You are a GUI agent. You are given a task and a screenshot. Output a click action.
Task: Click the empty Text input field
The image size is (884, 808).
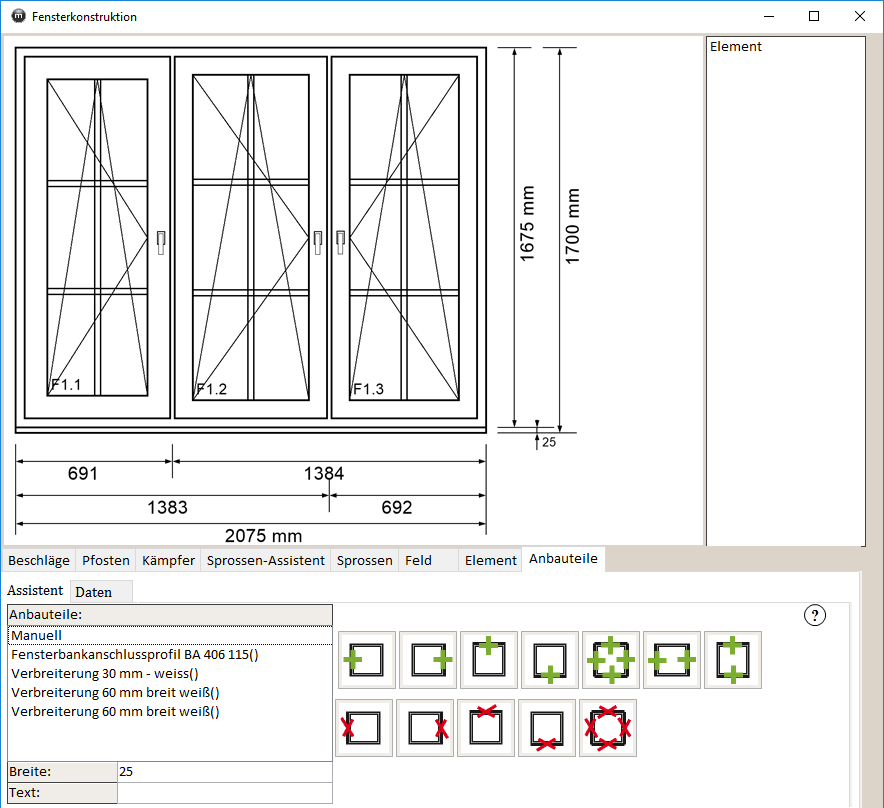(224, 793)
